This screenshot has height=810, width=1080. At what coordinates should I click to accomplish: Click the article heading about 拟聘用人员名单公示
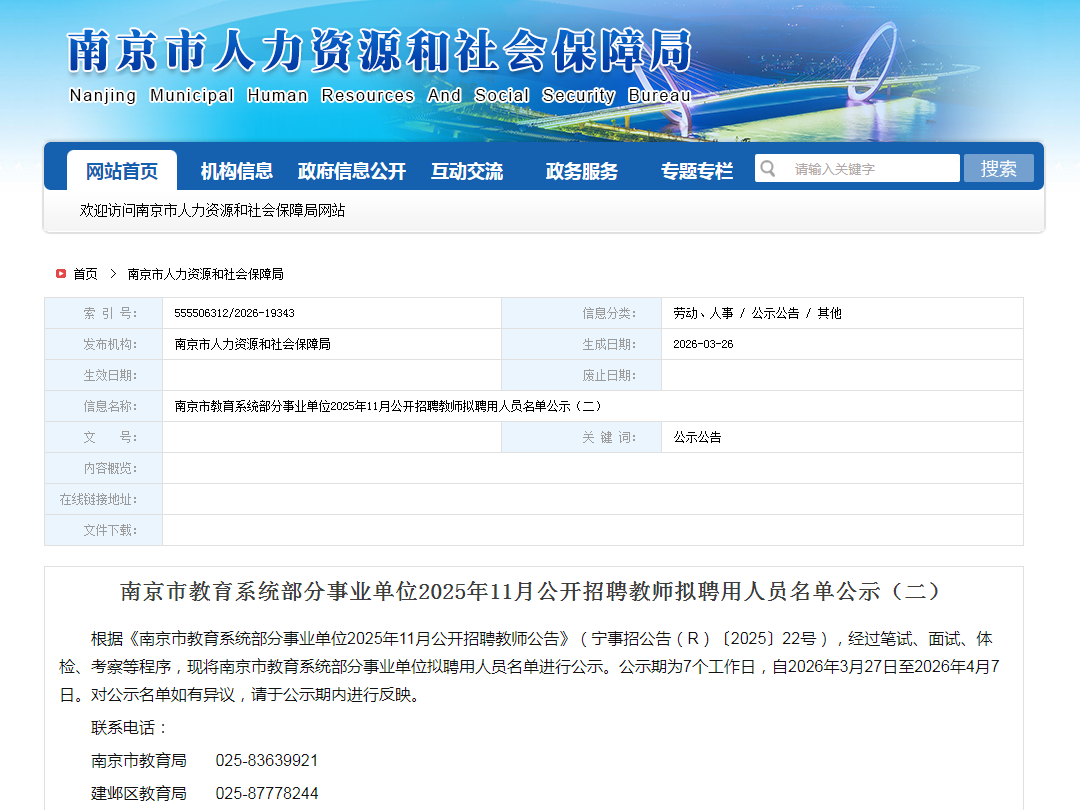(532, 591)
